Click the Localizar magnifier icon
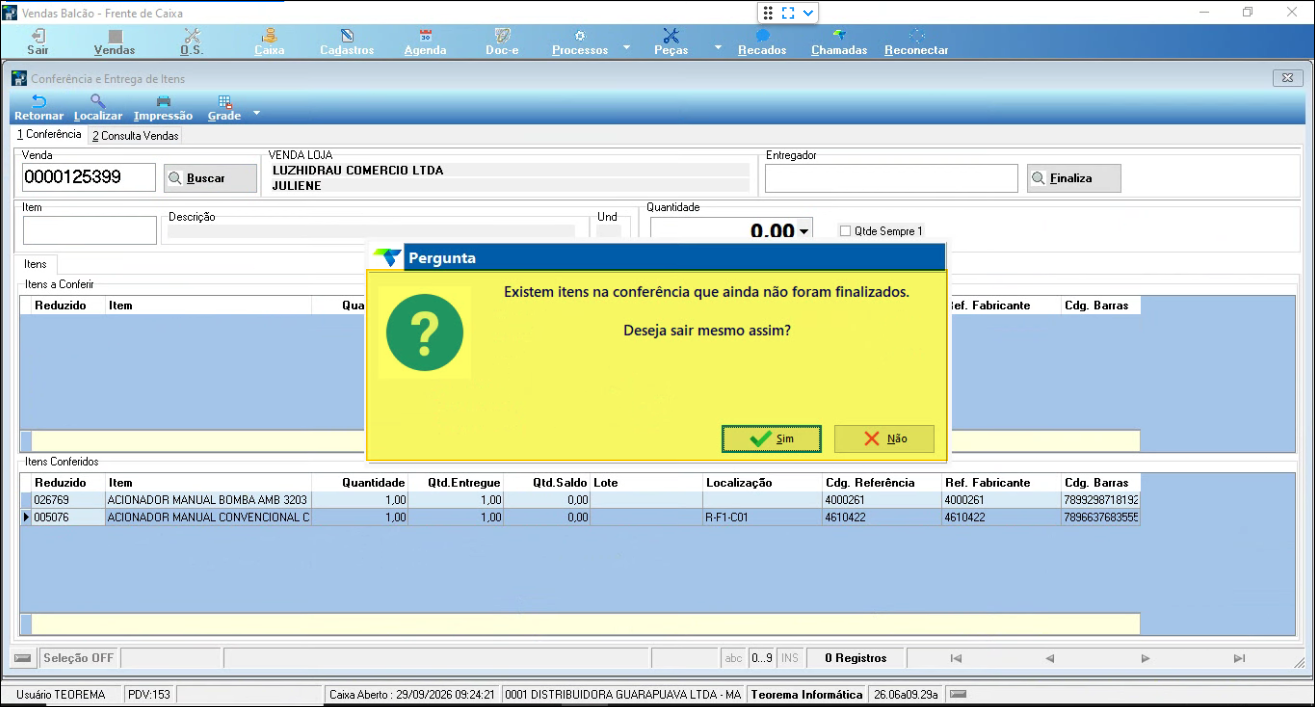The image size is (1315, 707). click(x=98, y=101)
